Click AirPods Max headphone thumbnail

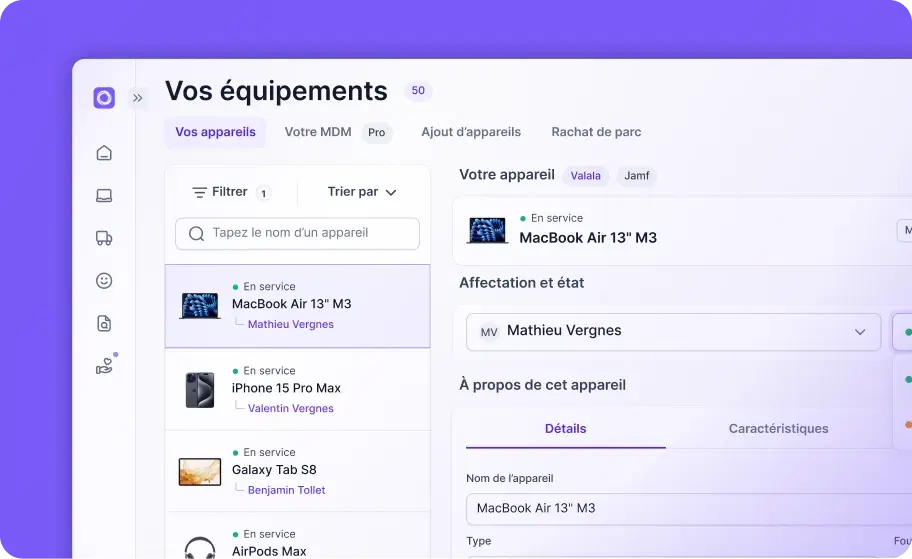click(x=200, y=548)
